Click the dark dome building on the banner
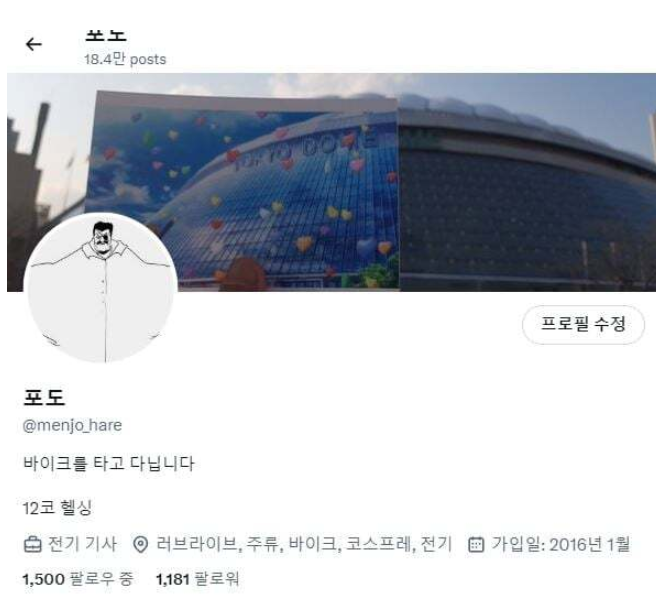This screenshot has height=609, width=656. tap(527, 201)
